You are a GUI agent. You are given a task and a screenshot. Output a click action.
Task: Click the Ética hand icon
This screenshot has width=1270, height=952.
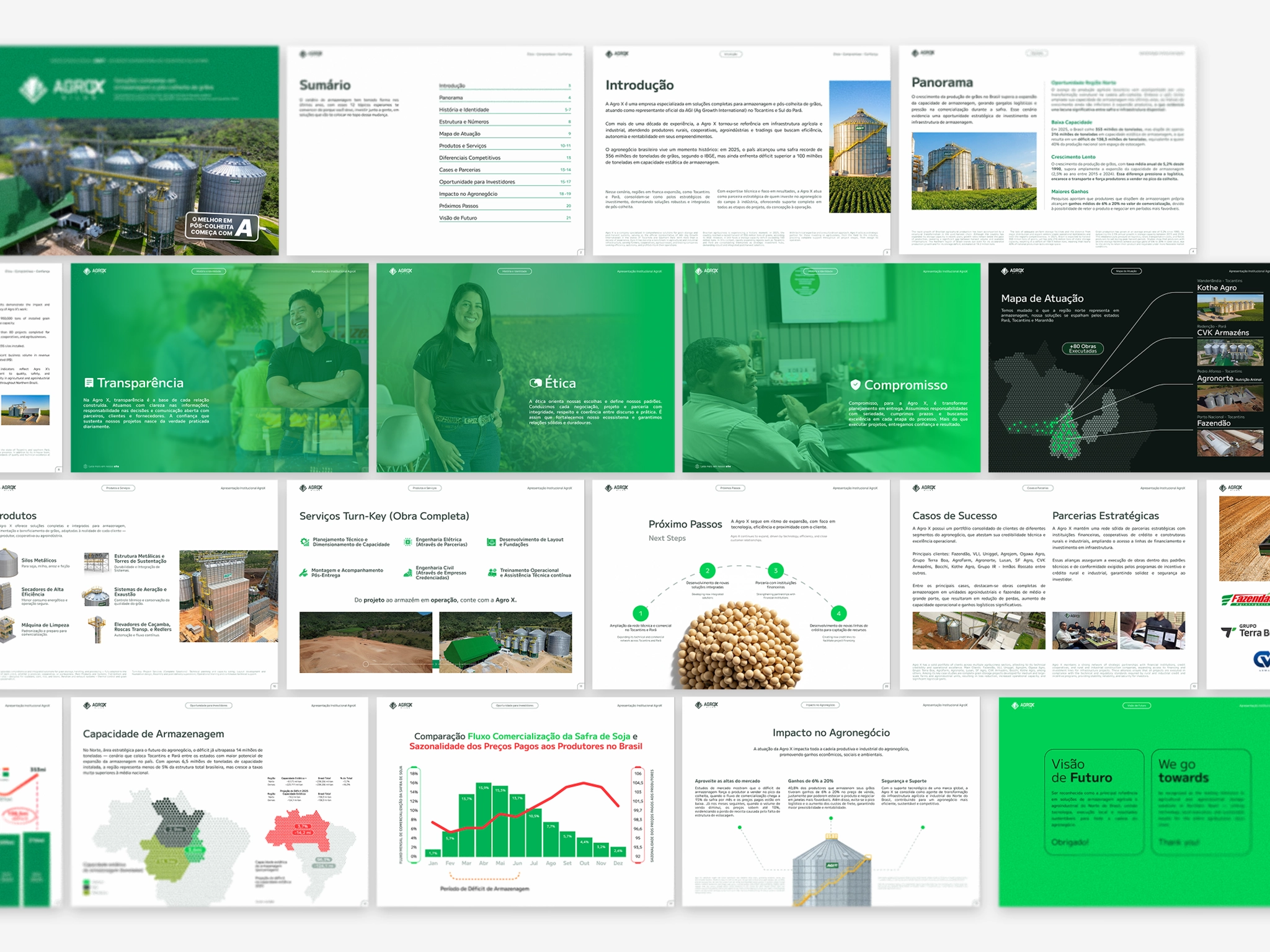point(535,383)
